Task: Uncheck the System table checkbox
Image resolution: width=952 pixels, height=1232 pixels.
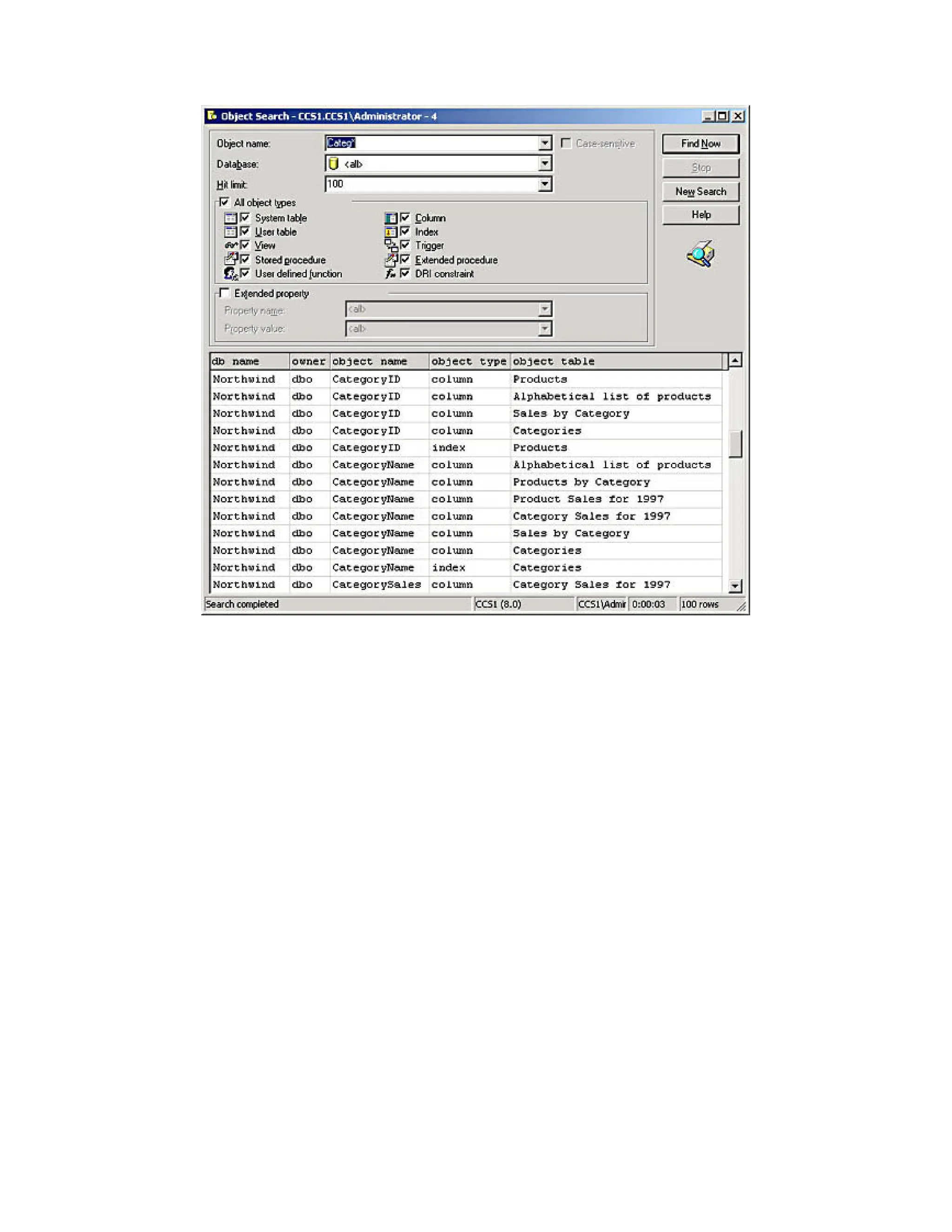Action: coord(245,218)
